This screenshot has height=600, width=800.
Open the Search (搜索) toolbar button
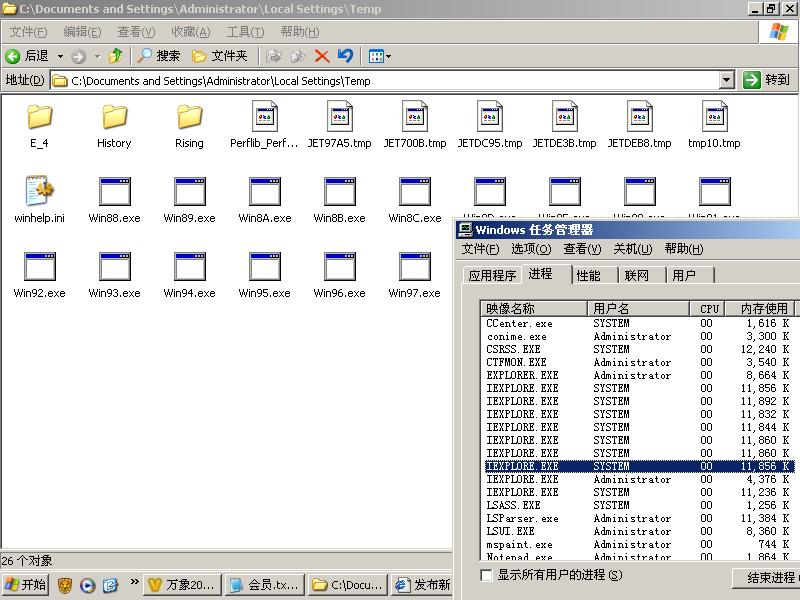pos(159,56)
